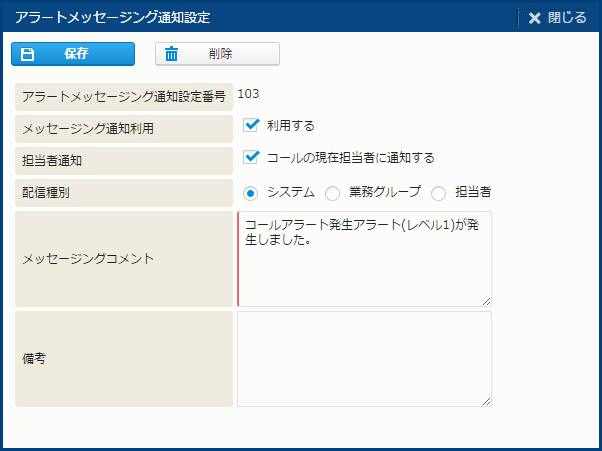The image size is (602, 451).
Task: Click the trash can icon on 削除
Action: coord(172,54)
